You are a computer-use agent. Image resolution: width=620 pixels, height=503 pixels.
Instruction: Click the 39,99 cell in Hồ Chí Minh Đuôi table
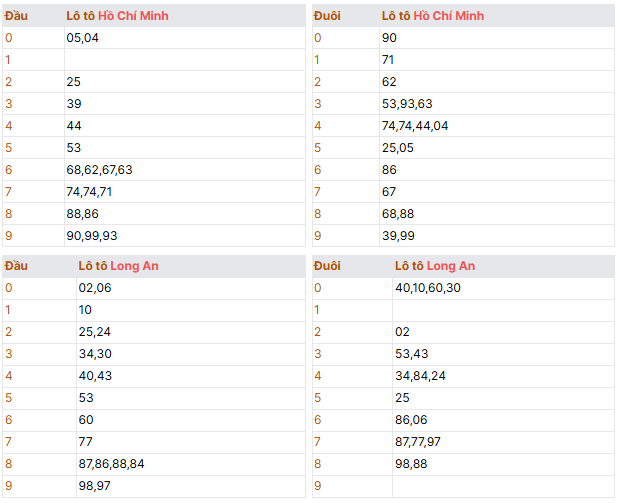(x=497, y=236)
